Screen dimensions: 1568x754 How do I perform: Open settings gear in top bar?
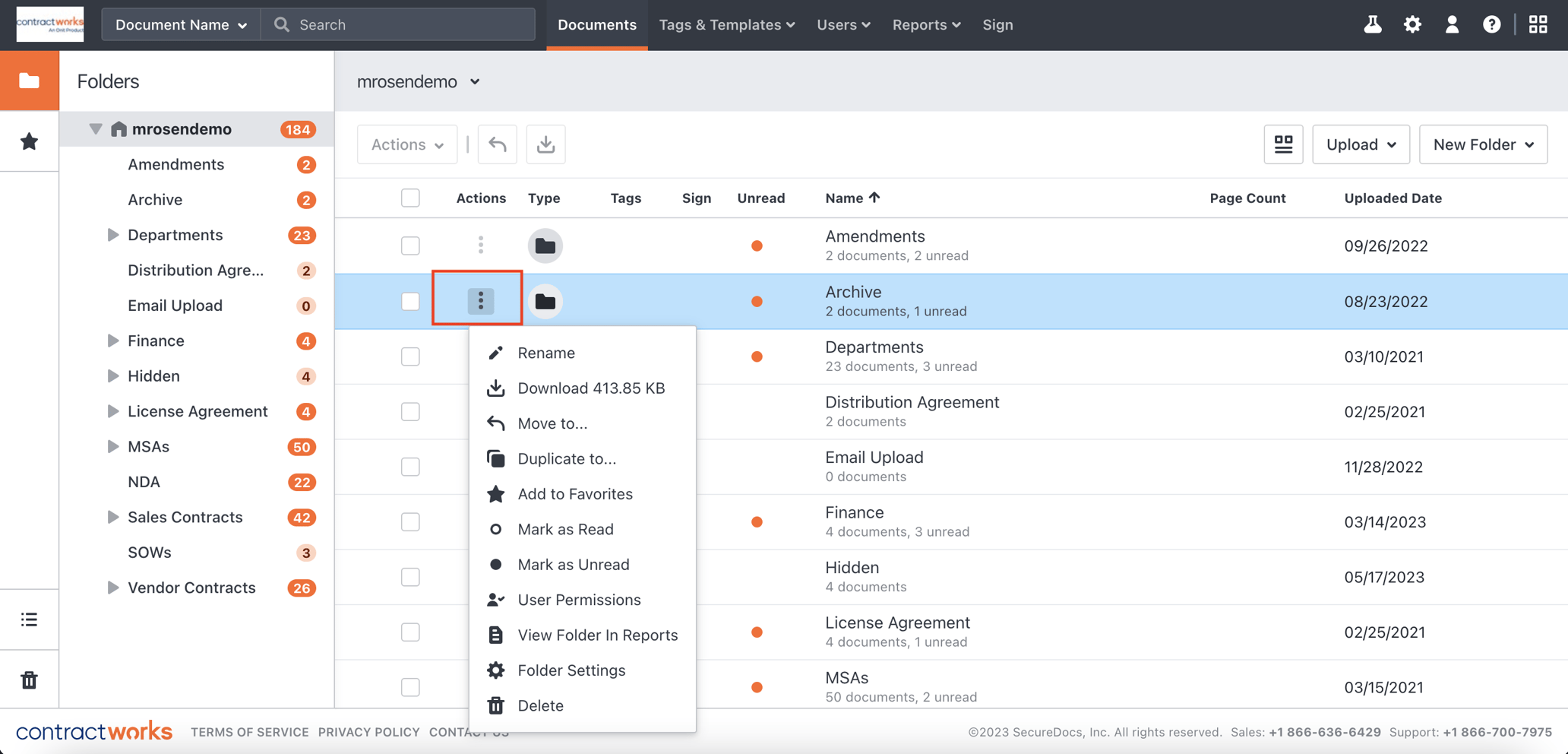coord(1412,24)
